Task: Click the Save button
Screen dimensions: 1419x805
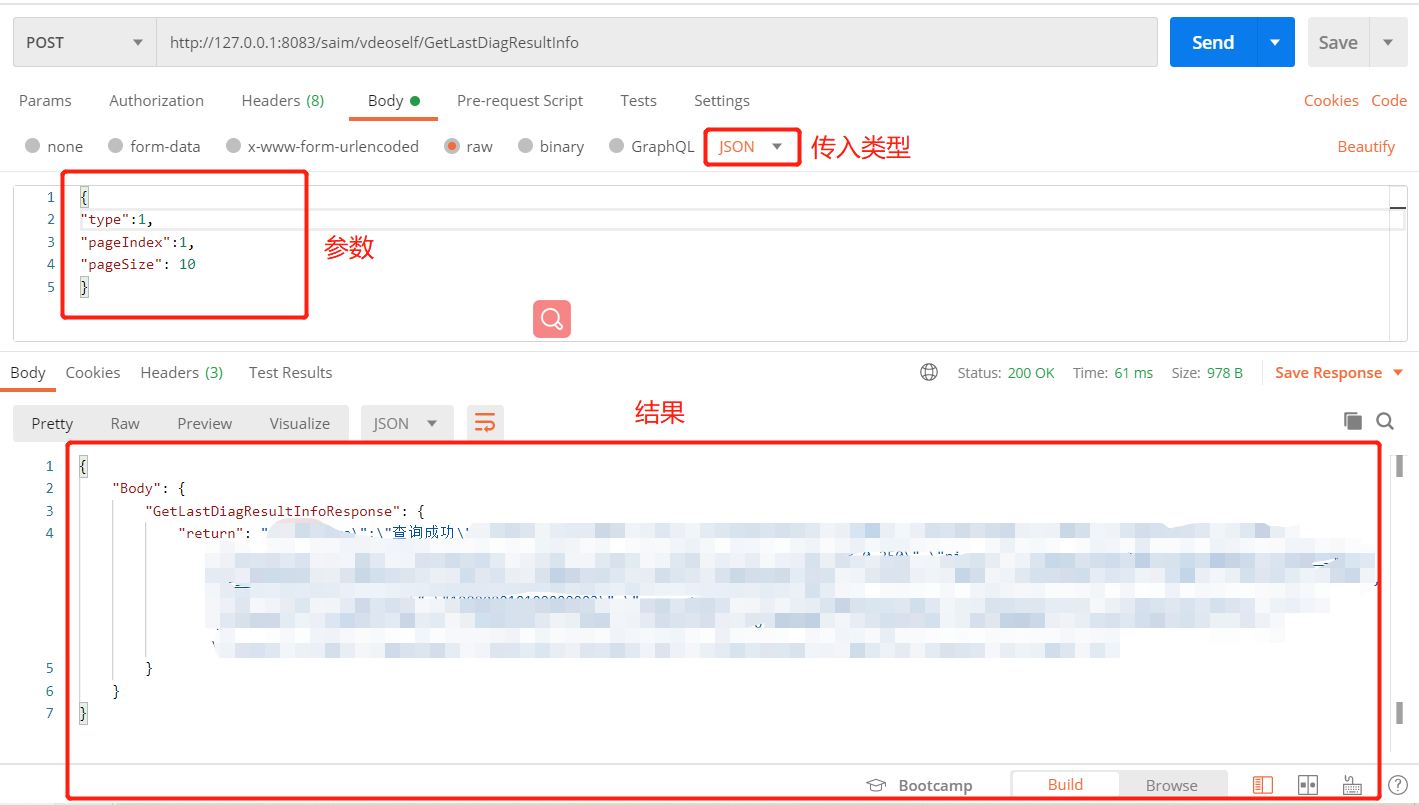Action: click(1338, 42)
